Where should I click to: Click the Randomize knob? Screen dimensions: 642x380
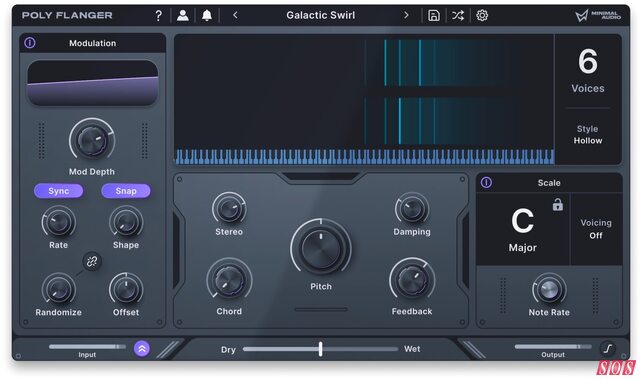[x=59, y=290]
